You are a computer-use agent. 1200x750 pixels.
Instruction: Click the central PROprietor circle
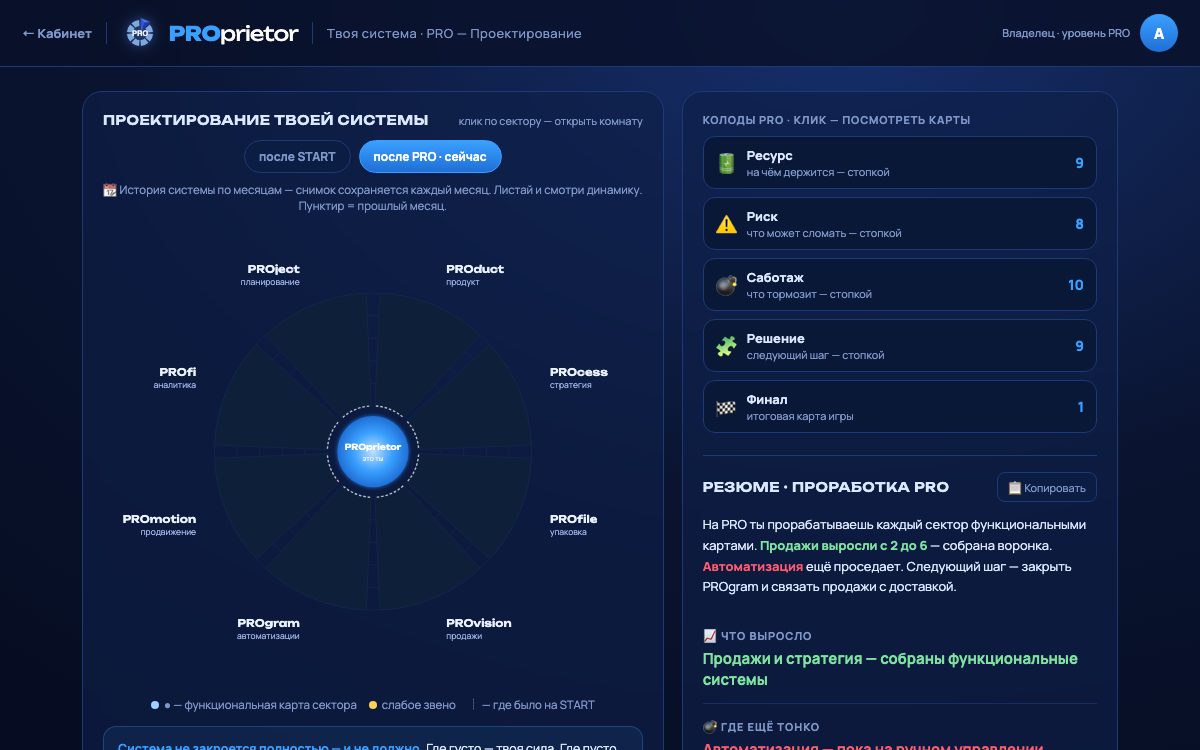[373, 452]
